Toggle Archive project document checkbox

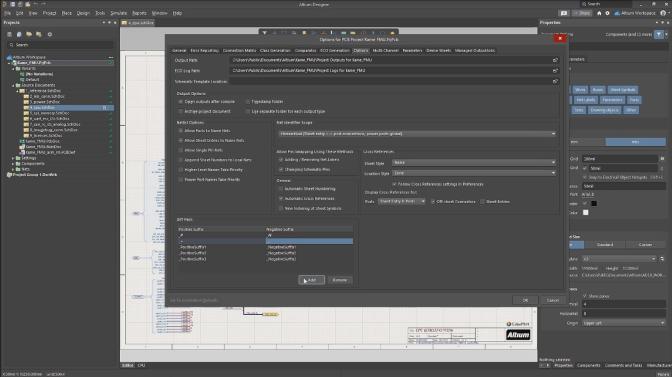pyautogui.click(x=180, y=111)
